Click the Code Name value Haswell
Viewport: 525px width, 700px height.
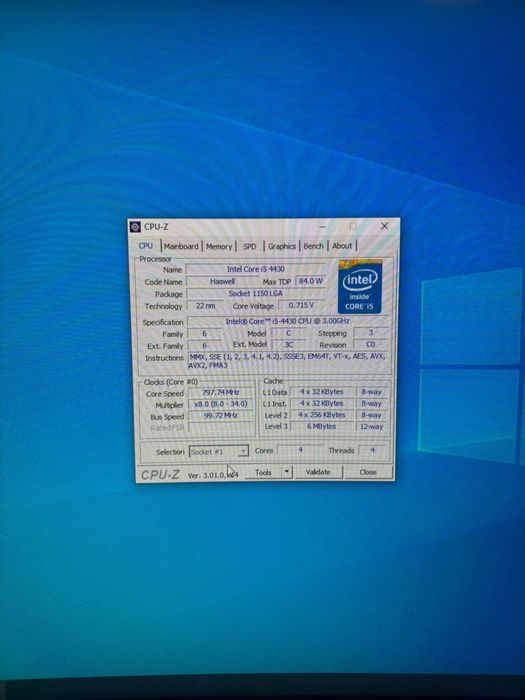pos(222,282)
